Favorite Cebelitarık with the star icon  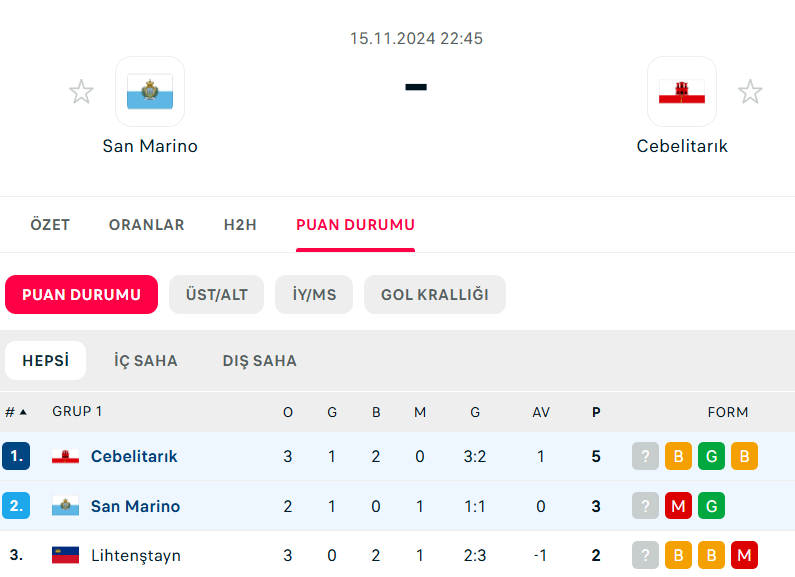pyautogui.click(x=750, y=92)
